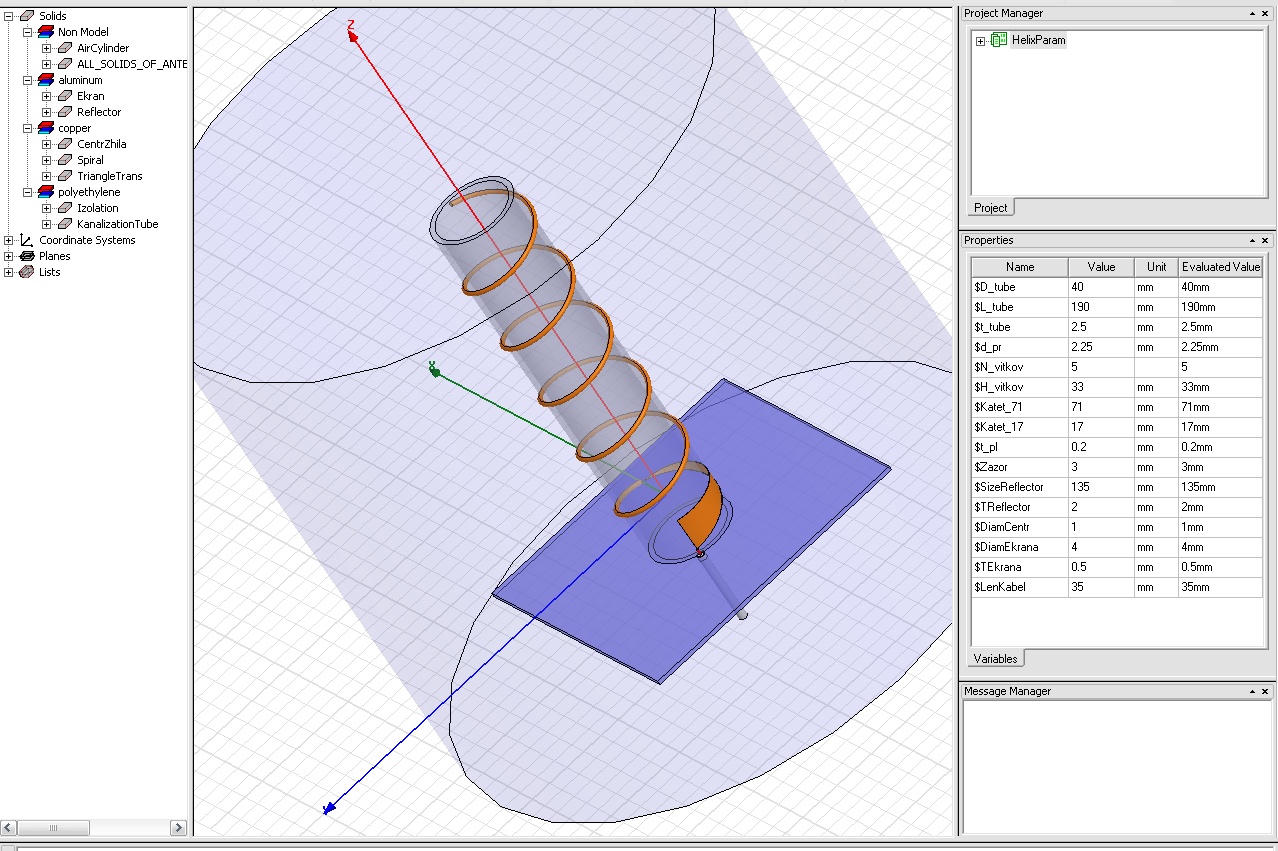Image resolution: width=1278 pixels, height=851 pixels.
Task: Click the Spiral solid object icon
Action: (x=65, y=160)
